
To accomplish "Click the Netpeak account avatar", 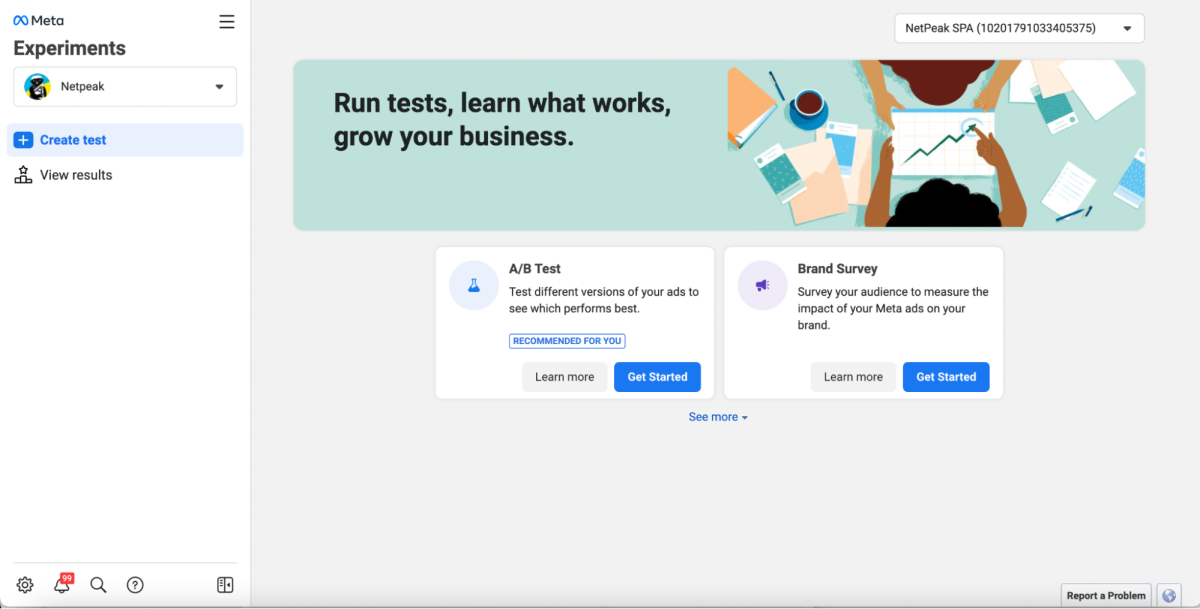I will 38,87.
